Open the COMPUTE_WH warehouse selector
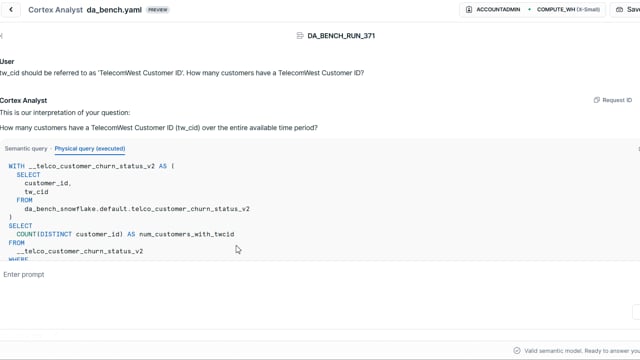Image resolution: width=640 pixels, height=360 pixels. [568, 9]
